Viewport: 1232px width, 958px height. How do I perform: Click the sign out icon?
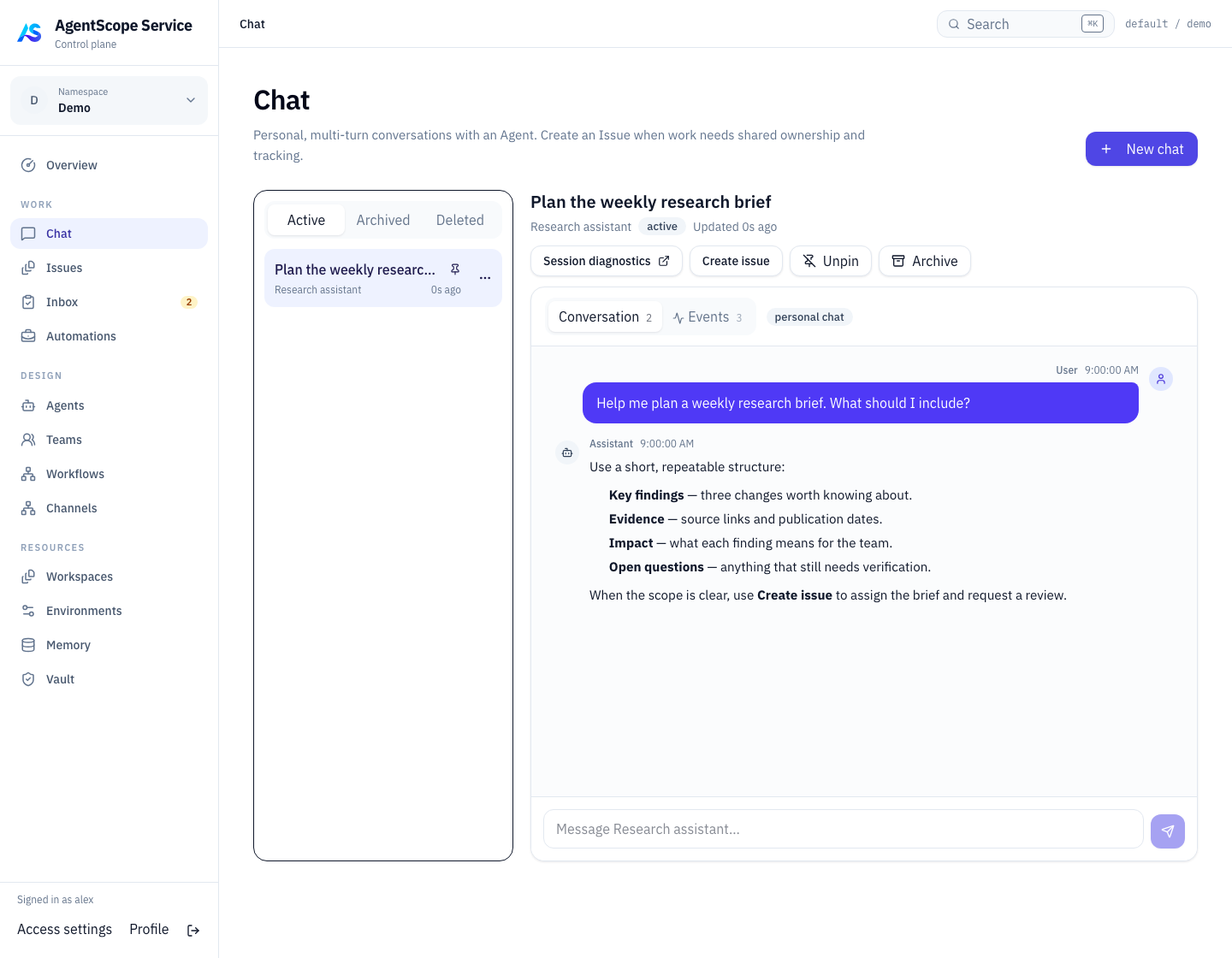[193, 931]
